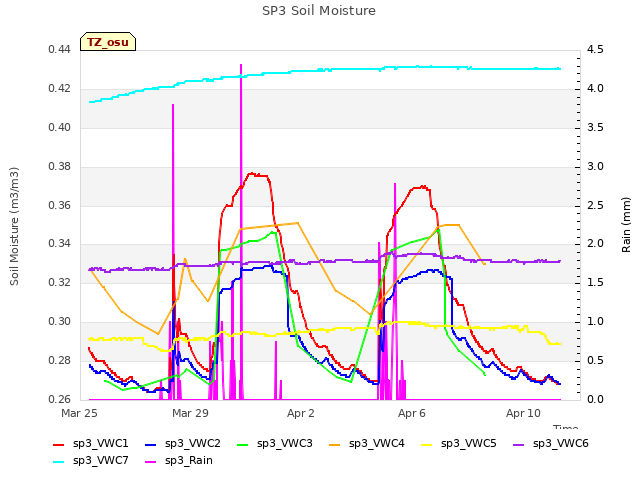Click the Rain (mm) axis label

coord(626,225)
